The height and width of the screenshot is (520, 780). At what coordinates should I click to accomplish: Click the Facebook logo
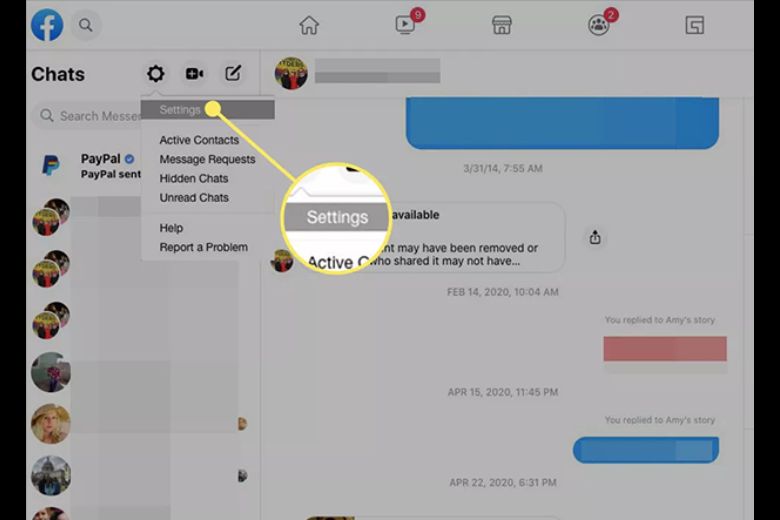(47, 25)
